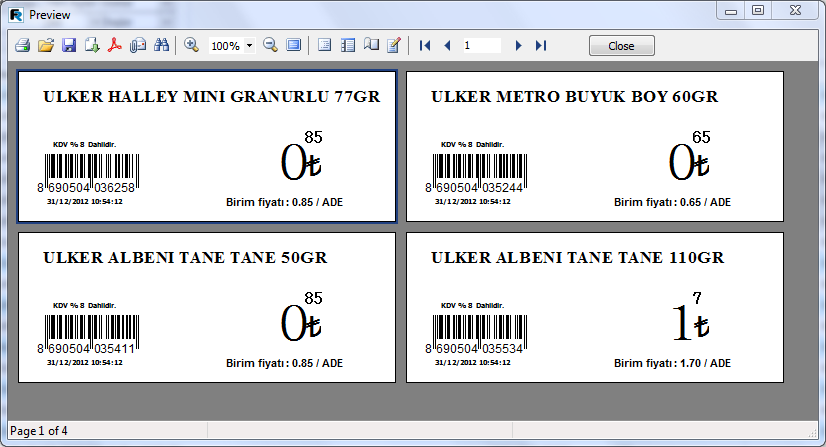Viewport: 826px width, 447px height.
Task: Click the Print icon in the toolbar
Action: 22,45
